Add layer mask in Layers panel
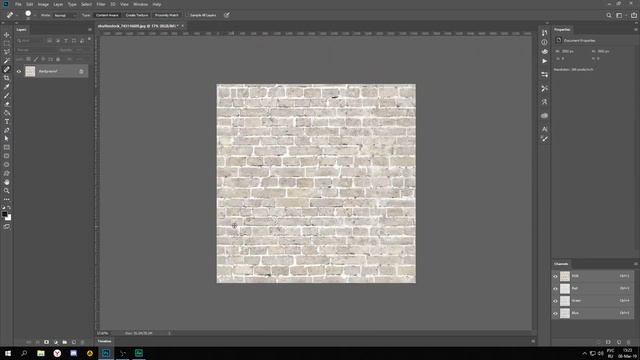Viewport: 640px width, 360px height. click(x=47, y=342)
